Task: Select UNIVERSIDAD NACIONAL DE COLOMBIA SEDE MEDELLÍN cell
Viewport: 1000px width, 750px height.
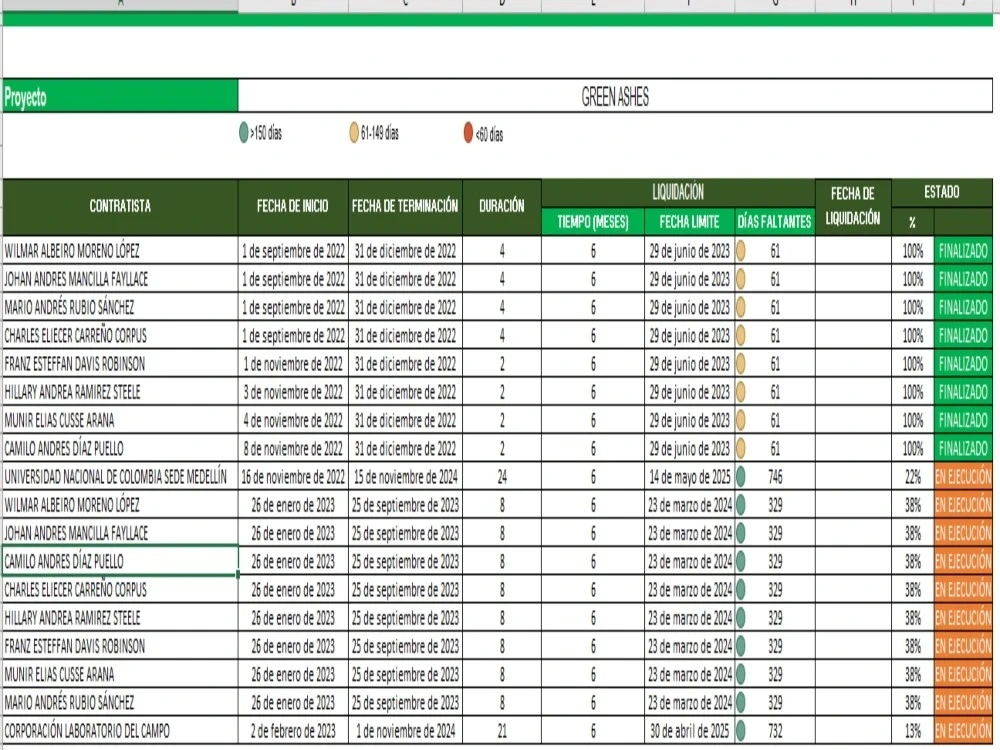Action: tap(121, 476)
